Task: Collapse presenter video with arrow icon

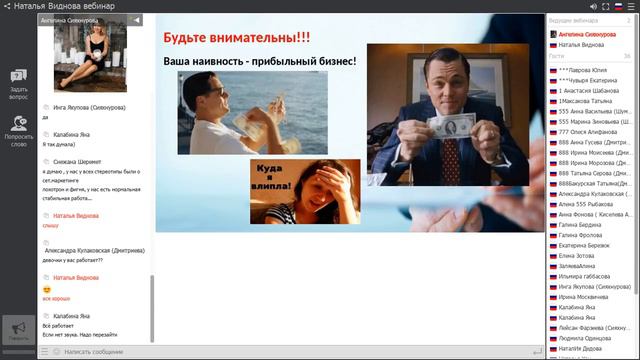Action: (136, 20)
